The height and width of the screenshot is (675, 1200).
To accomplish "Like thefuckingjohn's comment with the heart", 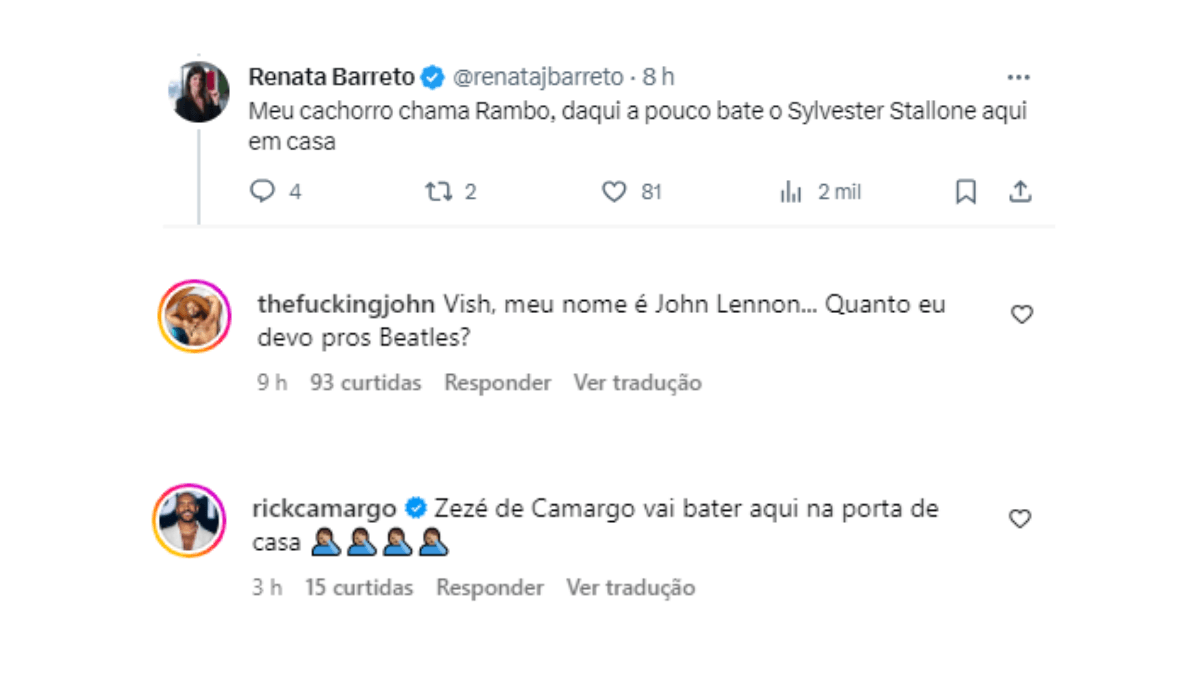I will pos(1021,315).
